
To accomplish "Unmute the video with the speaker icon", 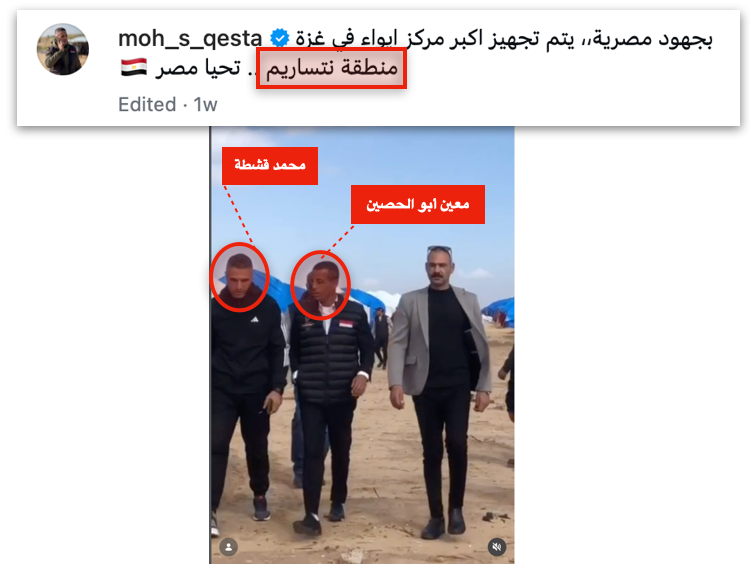I will click(x=497, y=547).
